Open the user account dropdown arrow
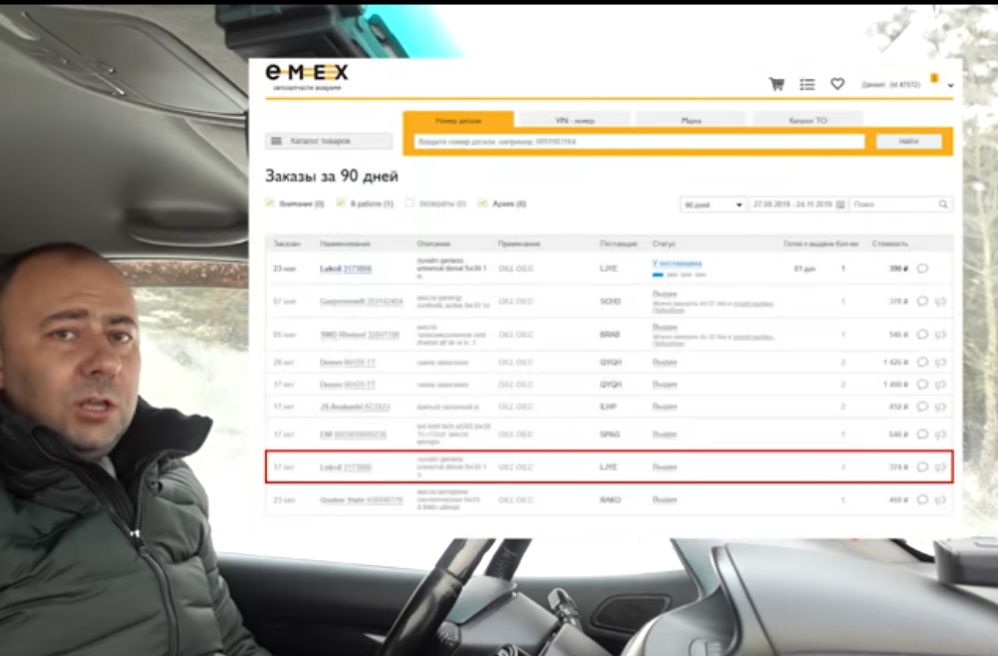Screen dimensions: 998x656 pos(951,86)
